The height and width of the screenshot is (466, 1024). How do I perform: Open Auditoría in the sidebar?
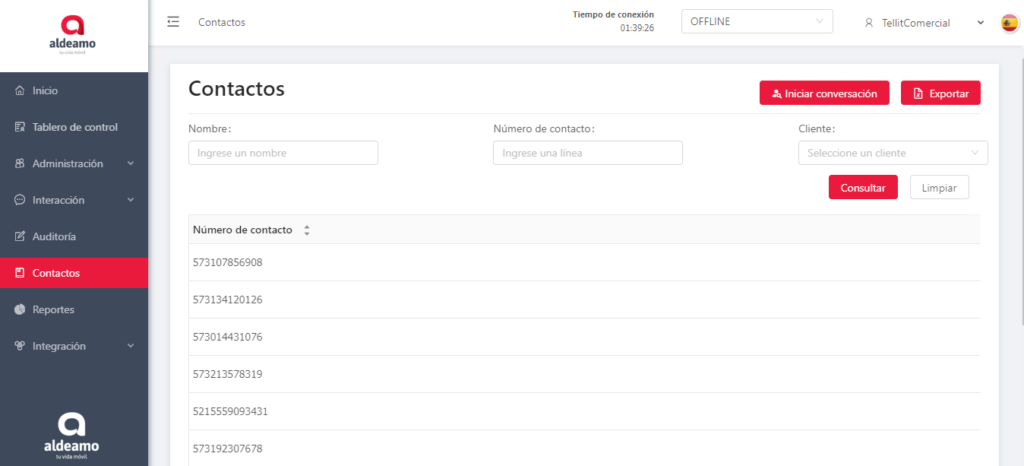pos(74,237)
